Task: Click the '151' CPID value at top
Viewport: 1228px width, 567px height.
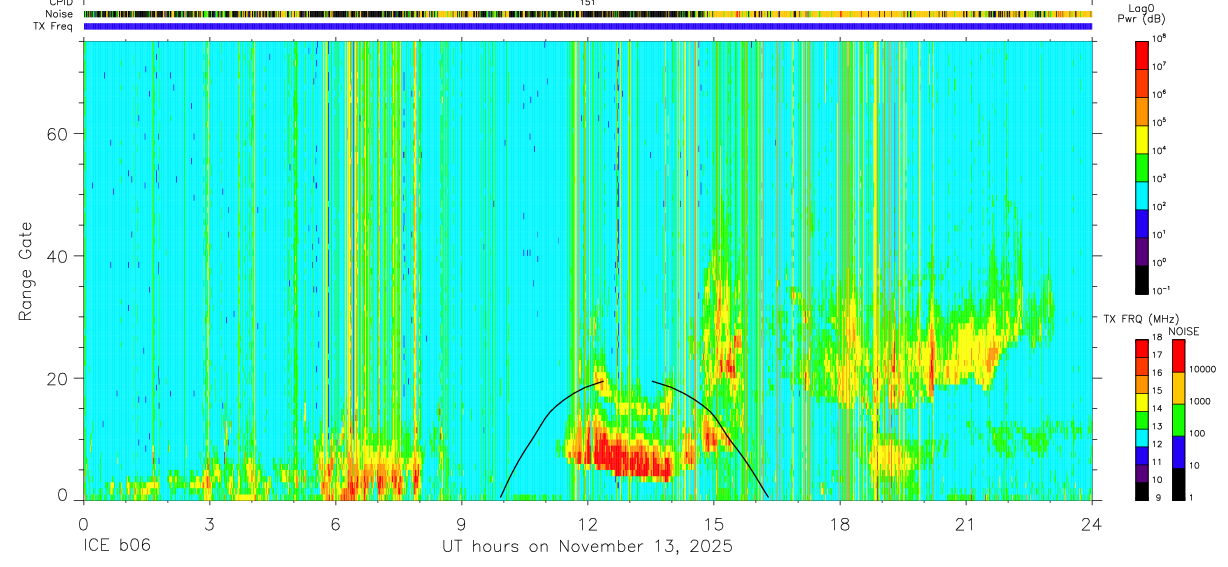Action: point(587,3)
